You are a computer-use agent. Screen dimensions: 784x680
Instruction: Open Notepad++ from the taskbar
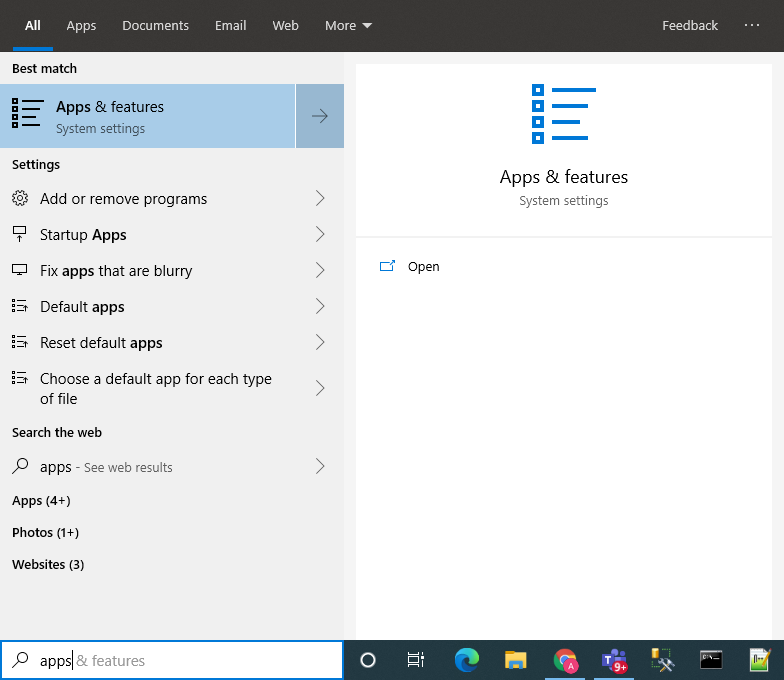point(760,660)
